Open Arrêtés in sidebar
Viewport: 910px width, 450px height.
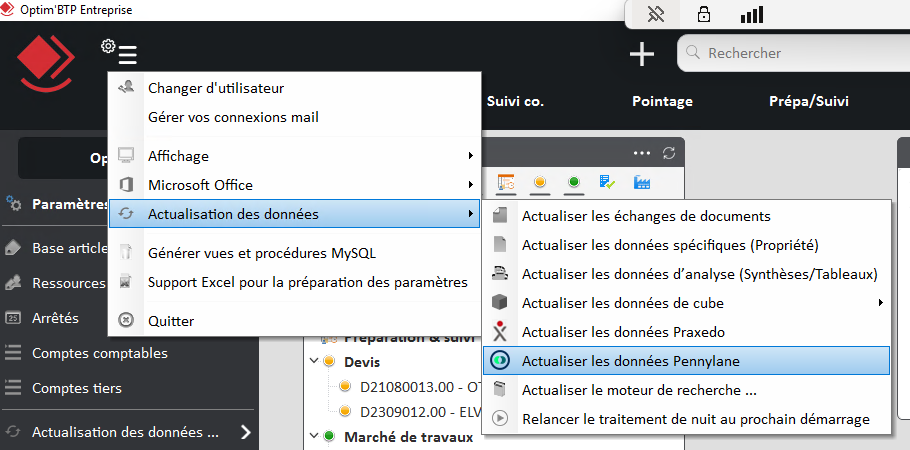(55, 318)
